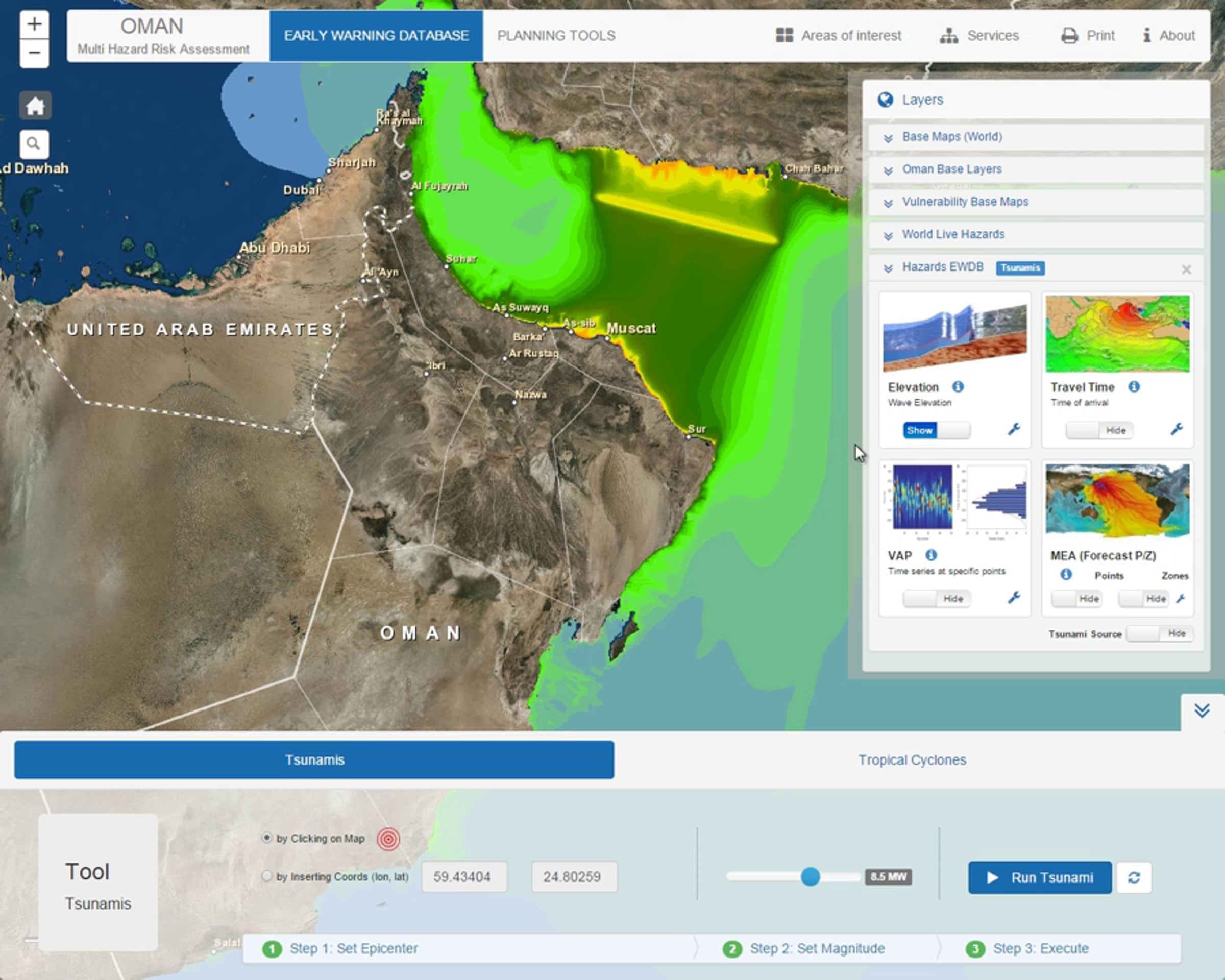Viewport: 1225px width, 980px height.
Task: Click the magnitude slider handle
Action: tap(810, 876)
